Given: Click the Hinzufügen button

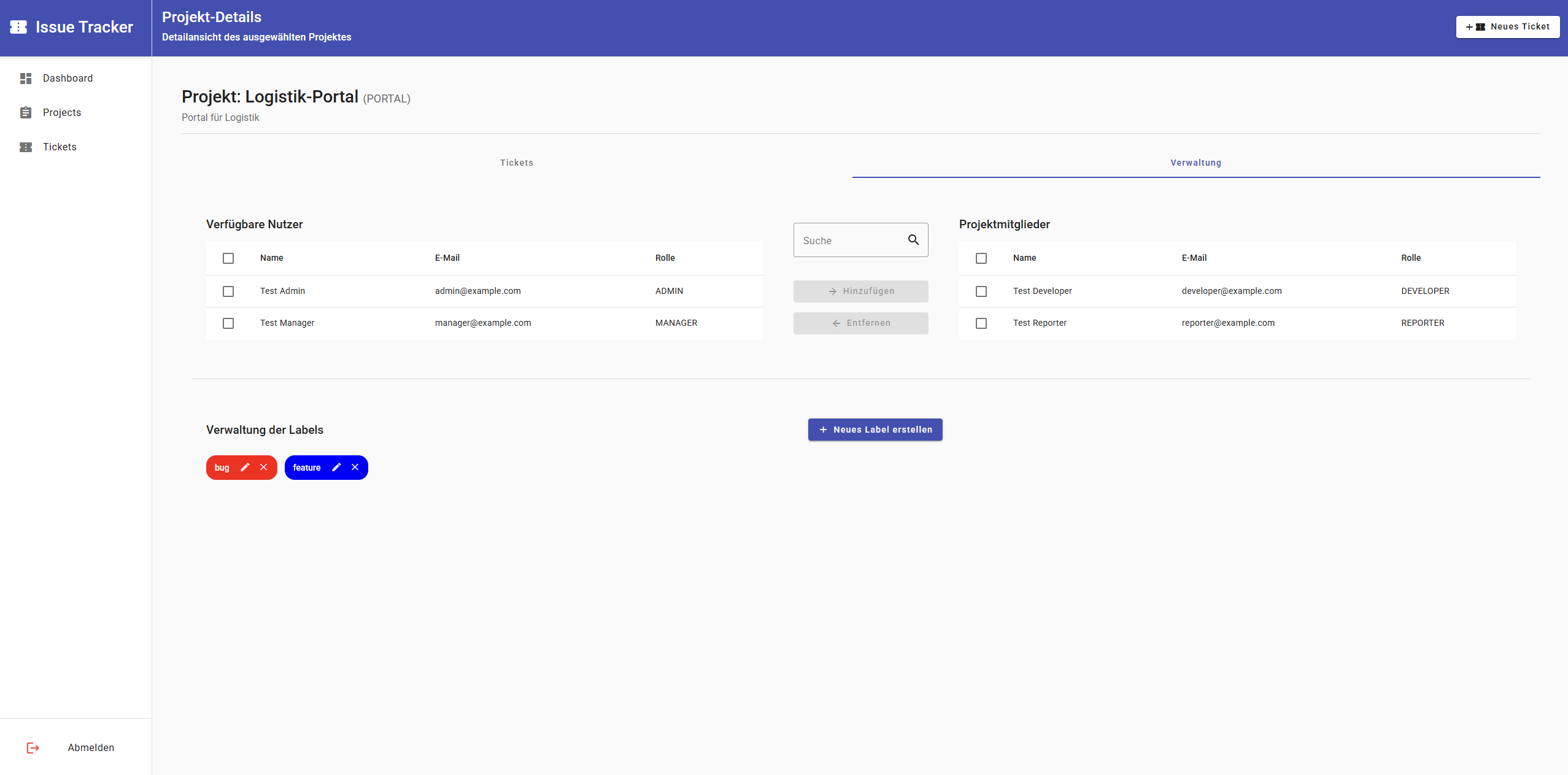Looking at the screenshot, I should 861,291.
